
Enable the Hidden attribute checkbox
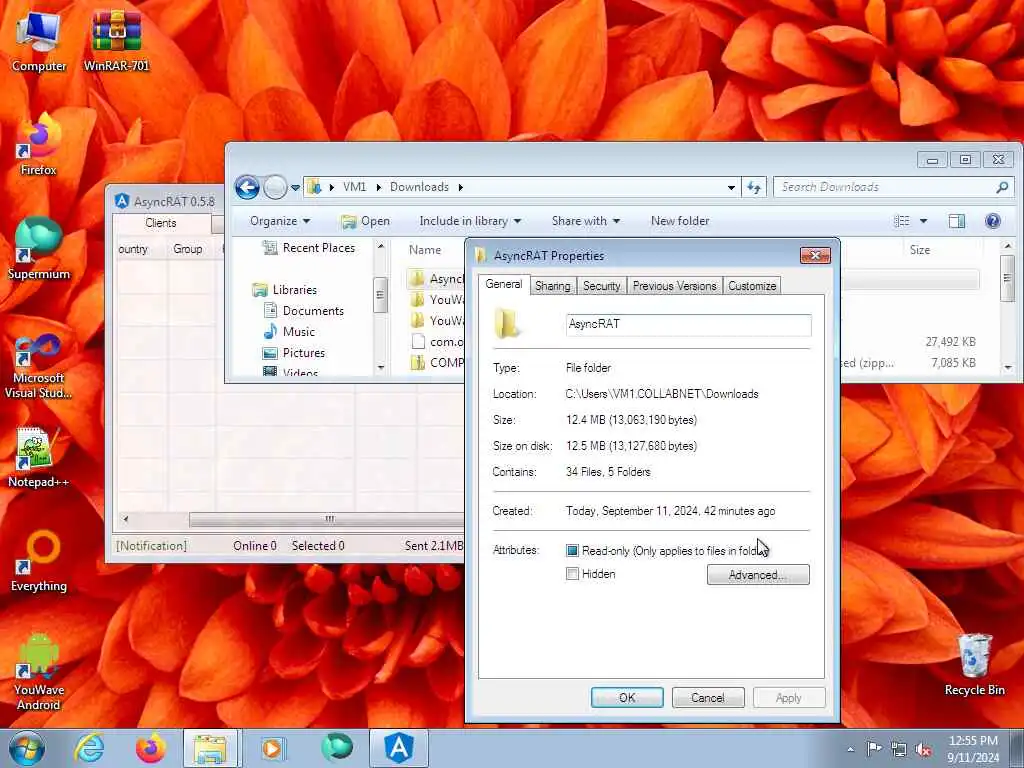pyautogui.click(x=572, y=574)
